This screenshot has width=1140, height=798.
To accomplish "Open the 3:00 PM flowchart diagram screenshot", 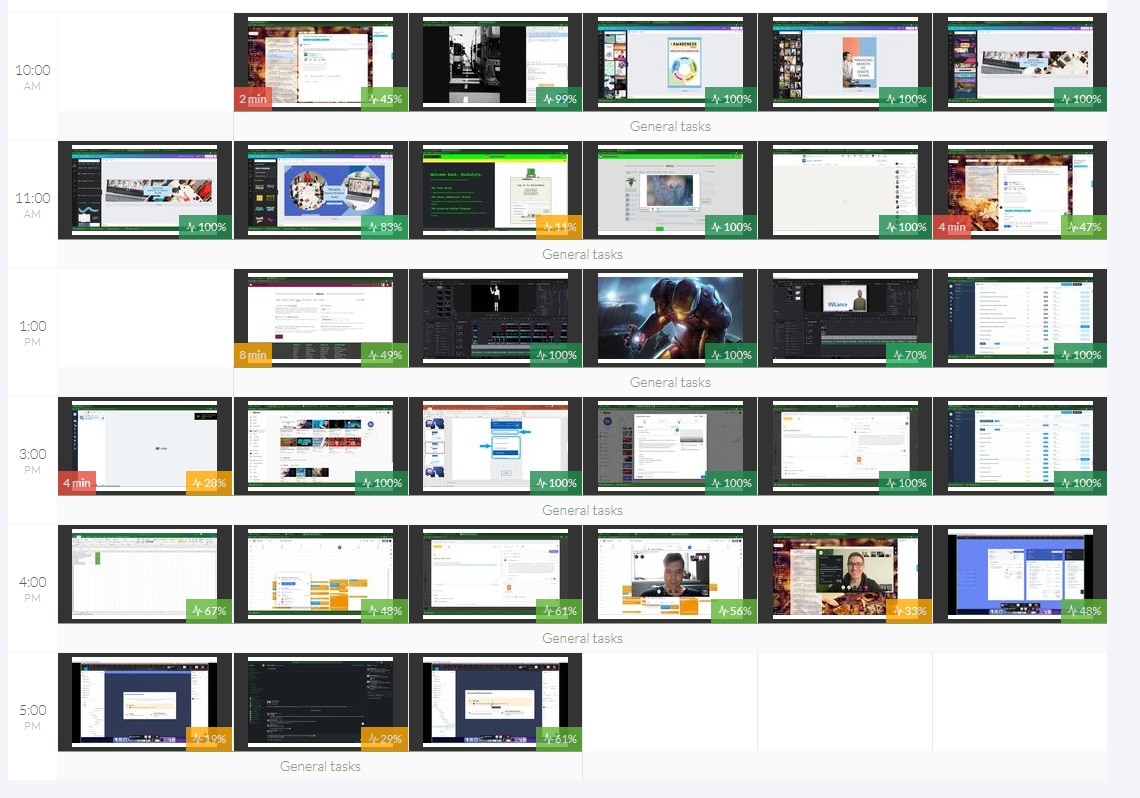I will (496, 446).
